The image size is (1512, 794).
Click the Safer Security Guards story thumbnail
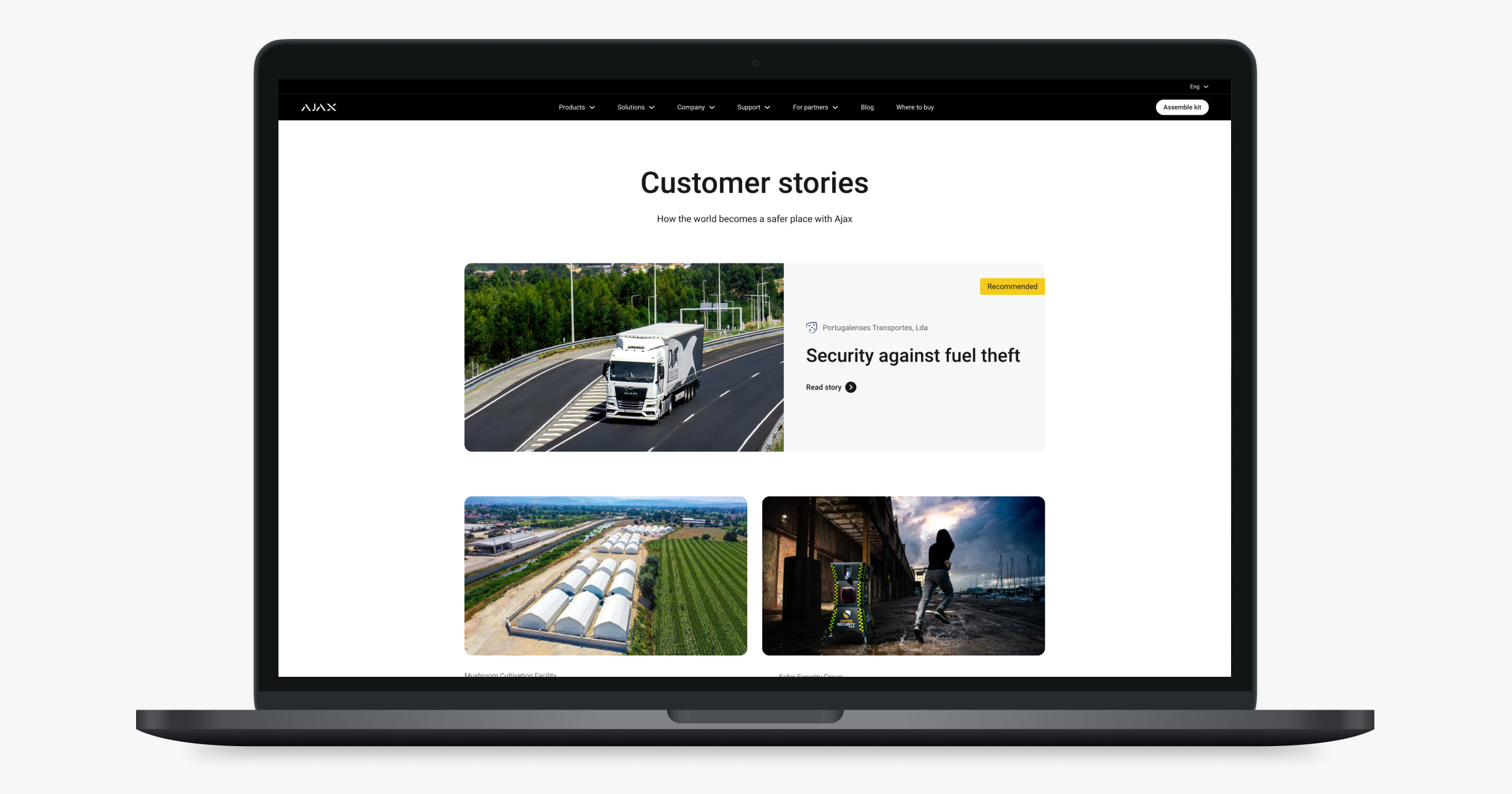[x=902, y=575]
